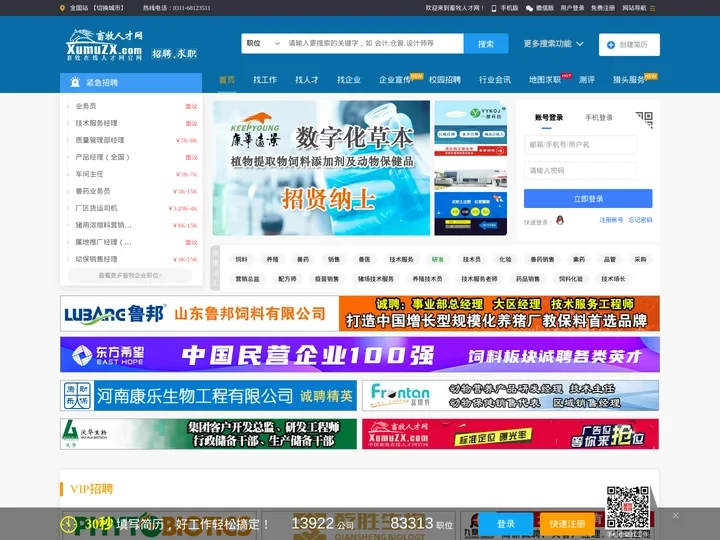Click the KeepYoung main banner image
This screenshot has height=540, width=720.
321,168
